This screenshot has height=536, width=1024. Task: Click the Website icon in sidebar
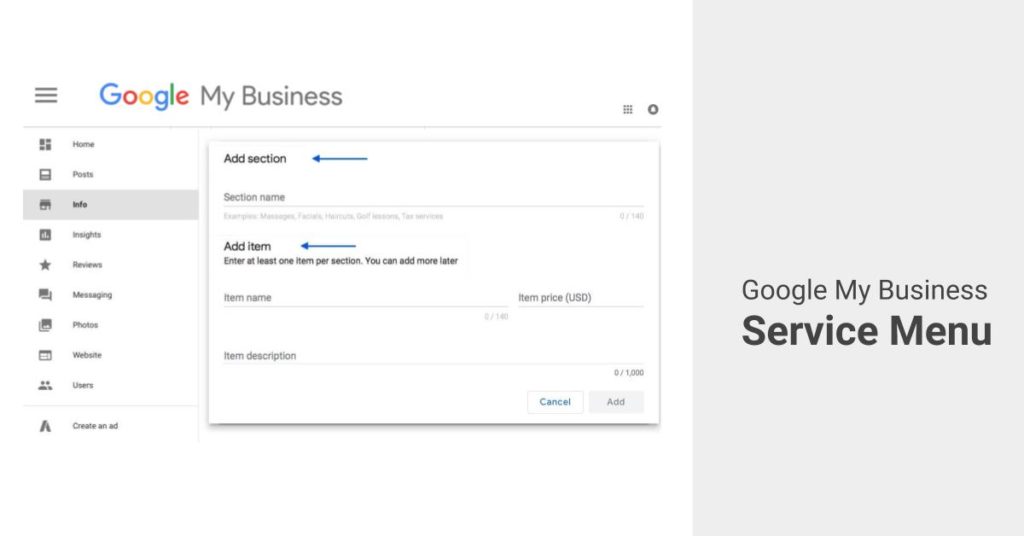[45, 355]
